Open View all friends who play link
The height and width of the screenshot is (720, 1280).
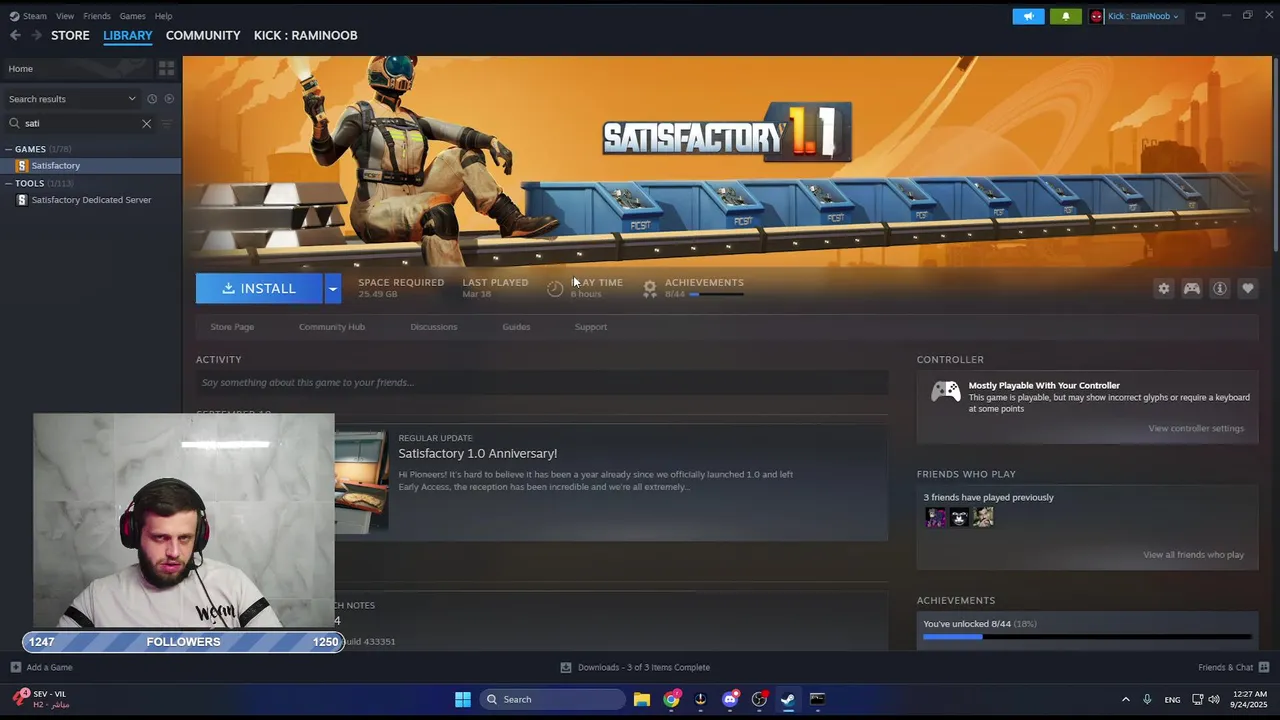1194,555
